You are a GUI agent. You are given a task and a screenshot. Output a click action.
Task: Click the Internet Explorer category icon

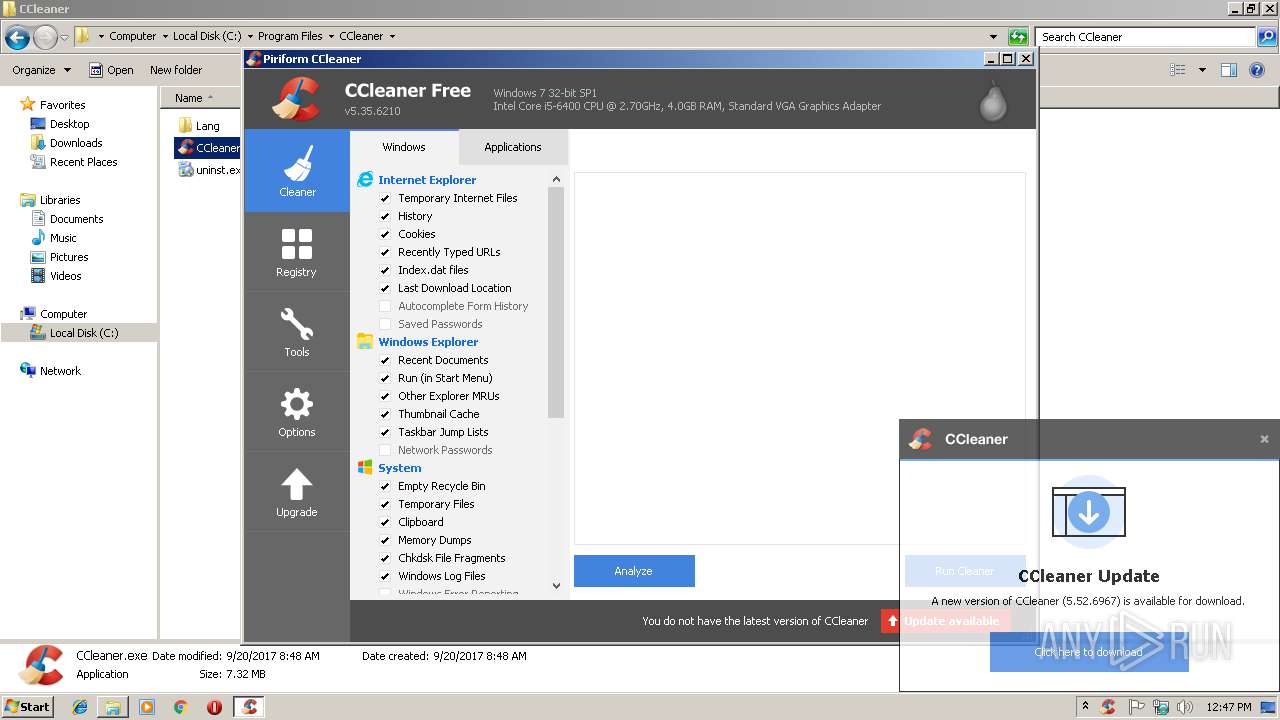click(x=365, y=180)
